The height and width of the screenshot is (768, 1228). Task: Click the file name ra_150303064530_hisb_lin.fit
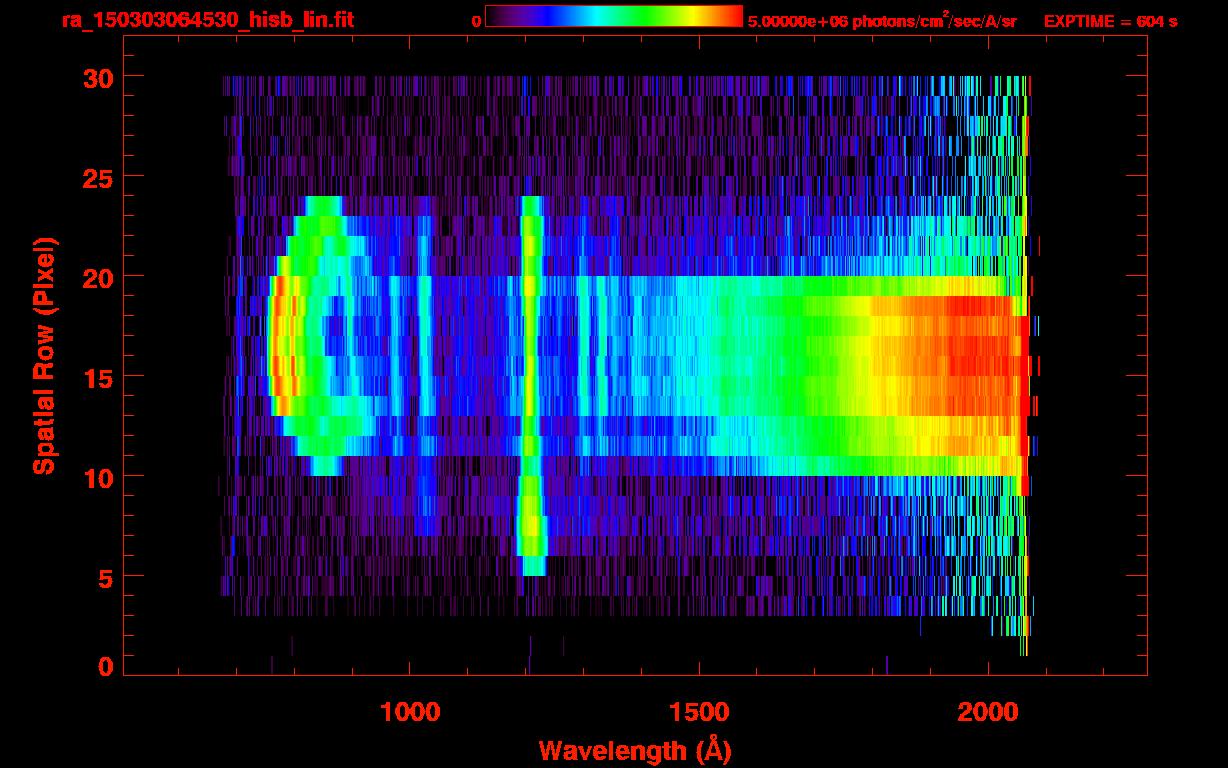pyautogui.click(x=207, y=20)
